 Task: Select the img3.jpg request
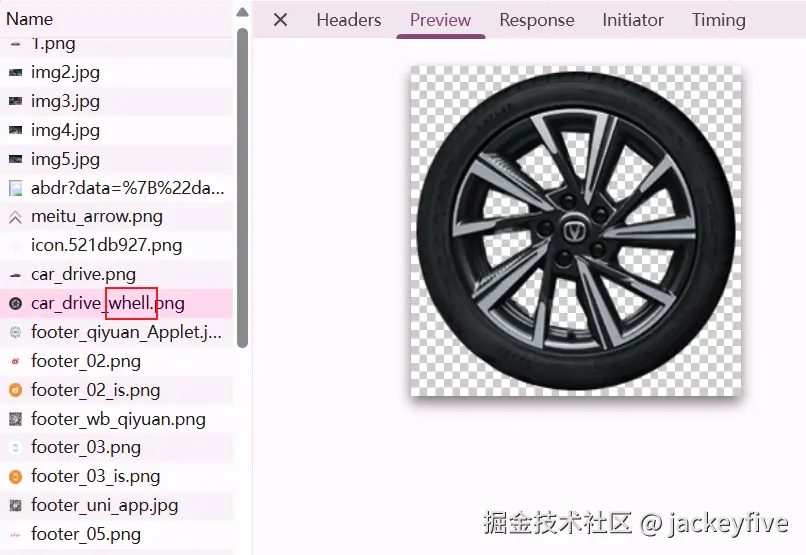pos(116,101)
